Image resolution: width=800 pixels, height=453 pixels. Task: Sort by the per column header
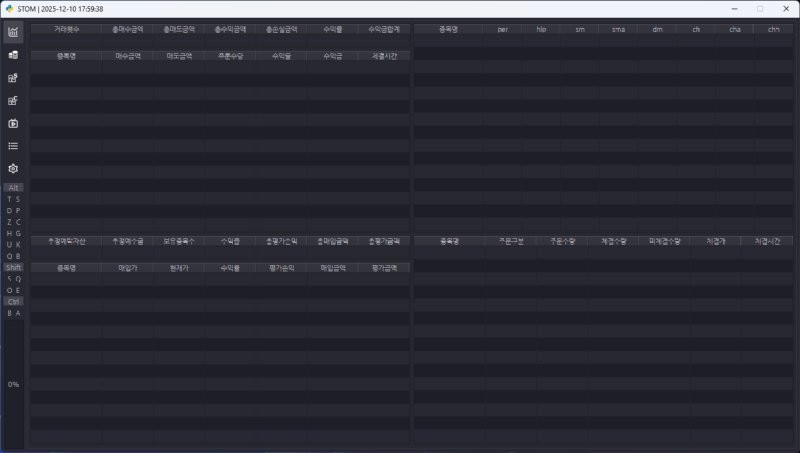tap(503, 29)
